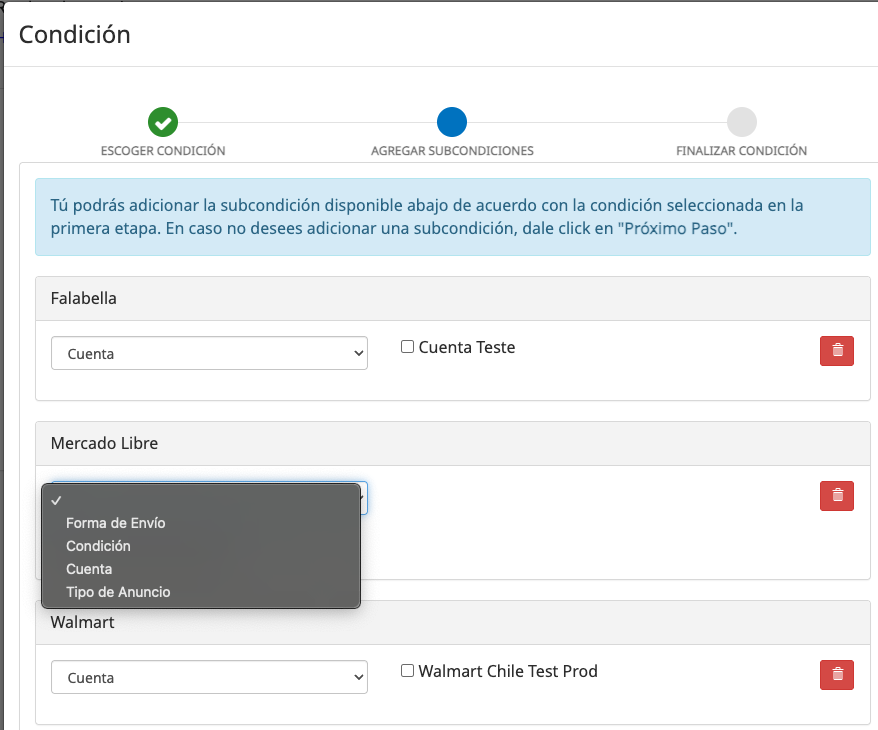This screenshot has width=878, height=730.
Task: Click the FINALIZAR CONDICIÓN step label
Action: click(741, 151)
